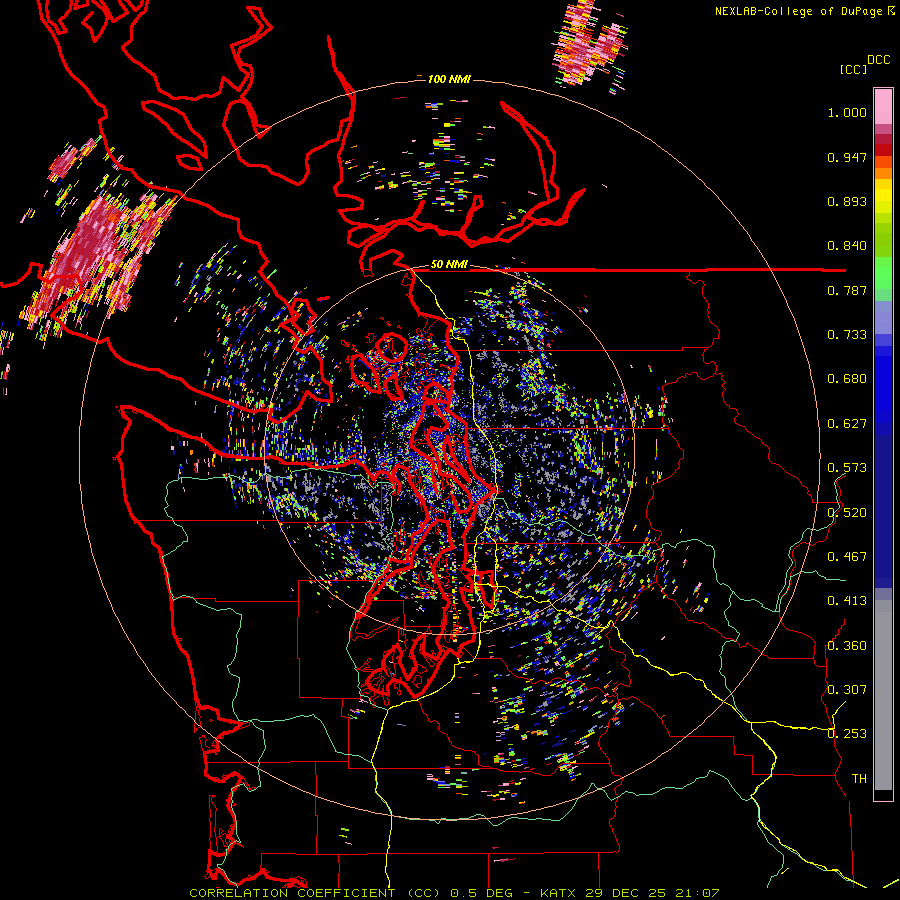The width and height of the screenshot is (900, 900).
Task: Select the 0.307 scale value
Action: click(847, 690)
